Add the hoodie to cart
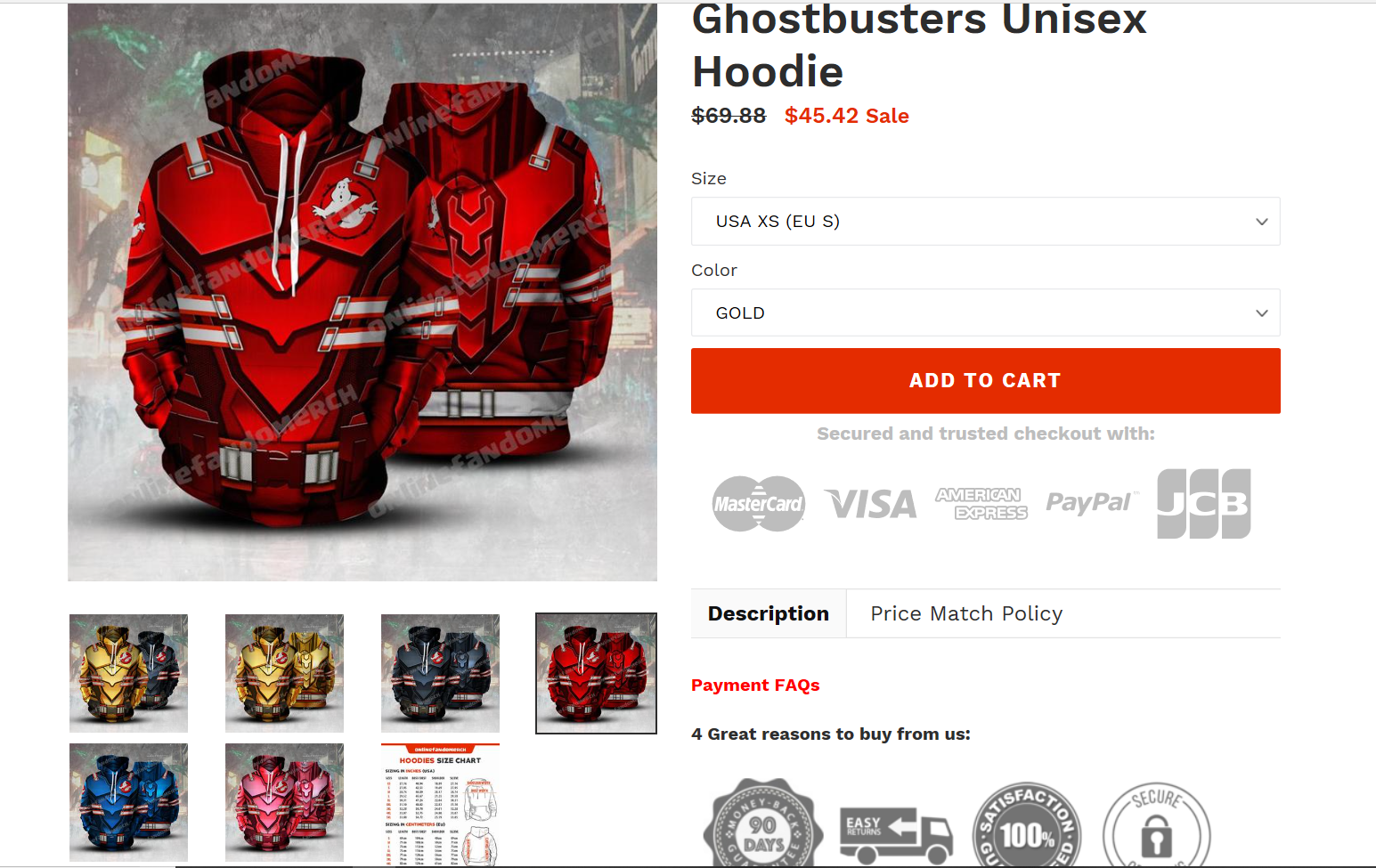This screenshot has height=868, width=1376. pos(986,381)
